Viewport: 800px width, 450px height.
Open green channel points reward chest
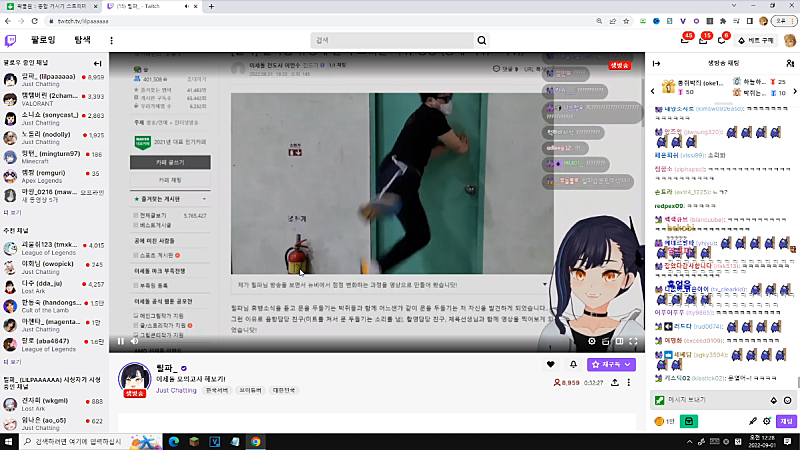click(x=689, y=421)
